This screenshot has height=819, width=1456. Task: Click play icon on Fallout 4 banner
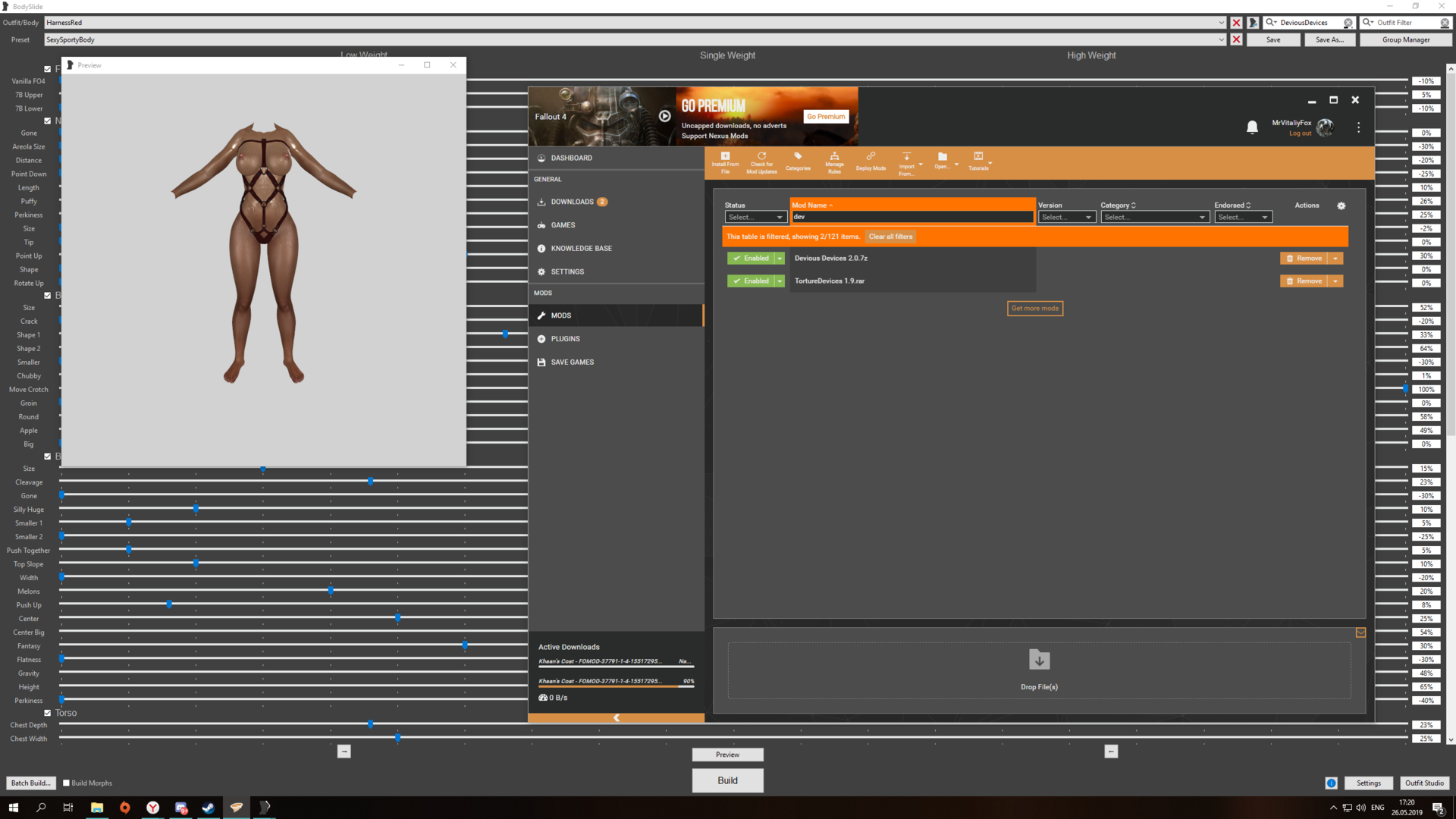(x=664, y=116)
